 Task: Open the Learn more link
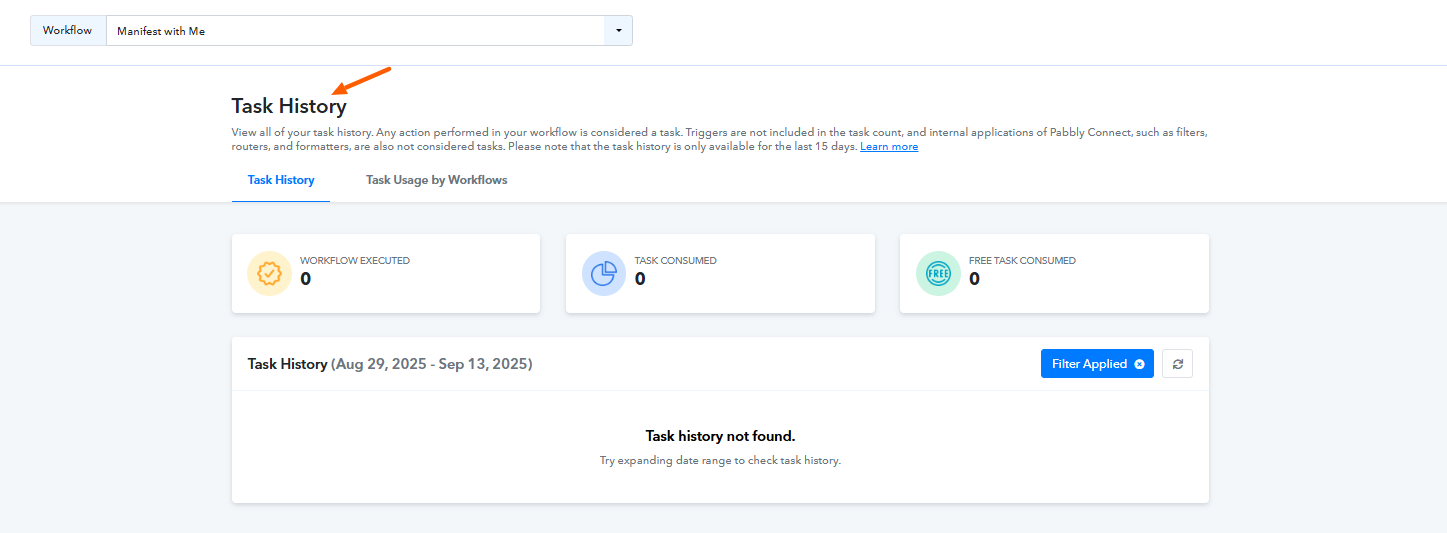click(x=889, y=147)
